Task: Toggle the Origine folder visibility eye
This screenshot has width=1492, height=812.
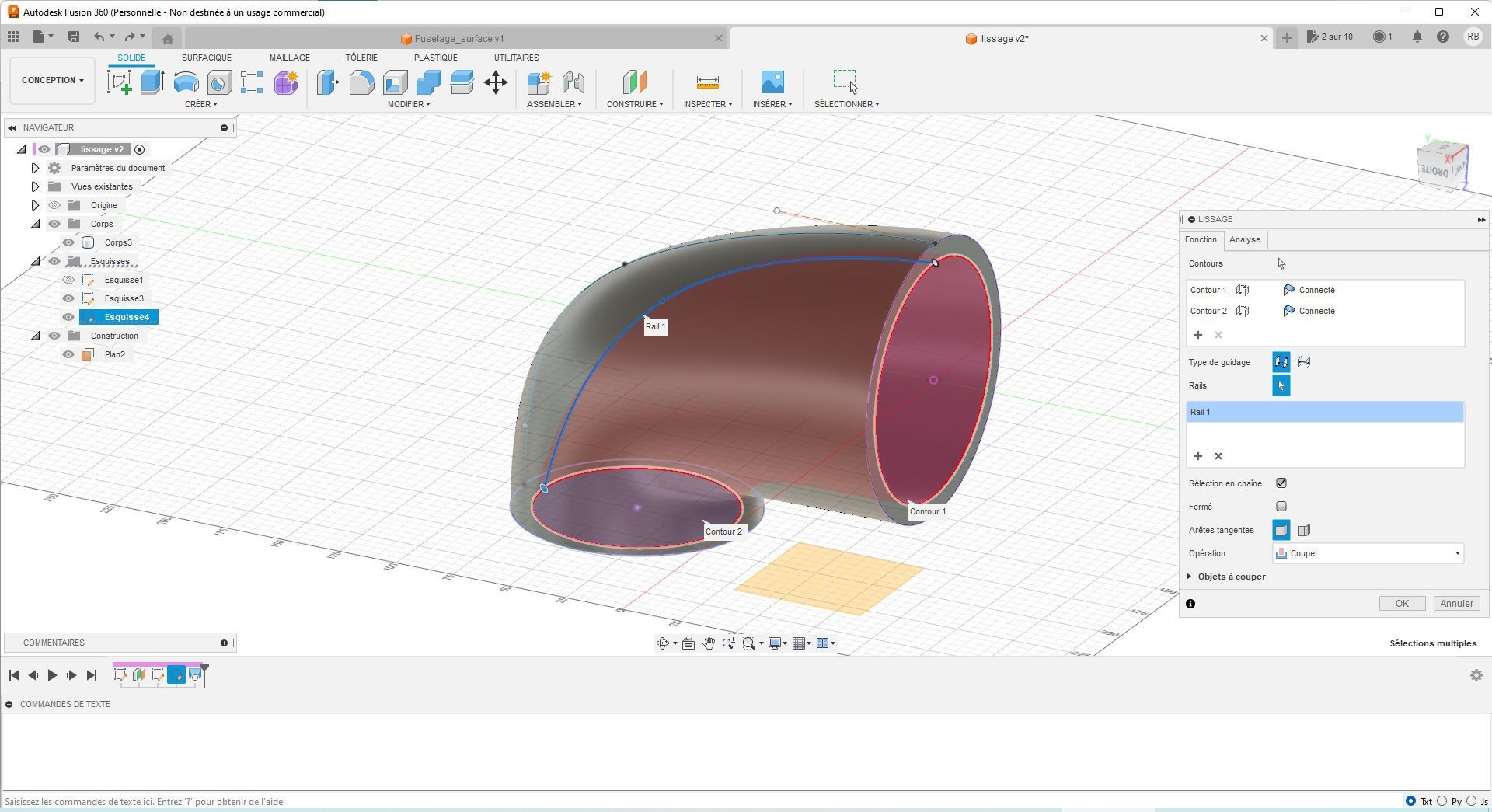Action: point(54,205)
